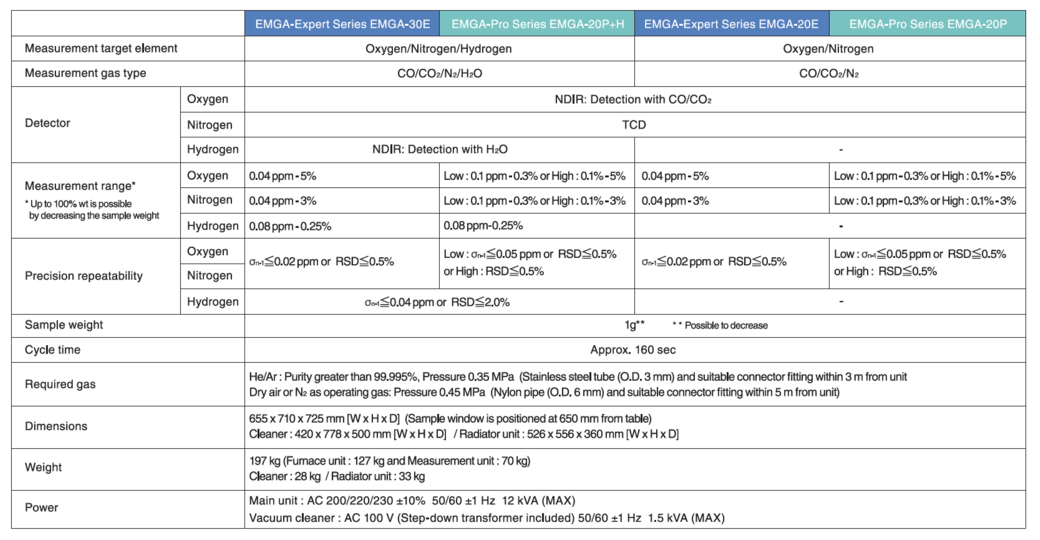Select EMGA-20P nitrogen range 'High: 0.1%-3%'
1040x540 pixels.
978,200
